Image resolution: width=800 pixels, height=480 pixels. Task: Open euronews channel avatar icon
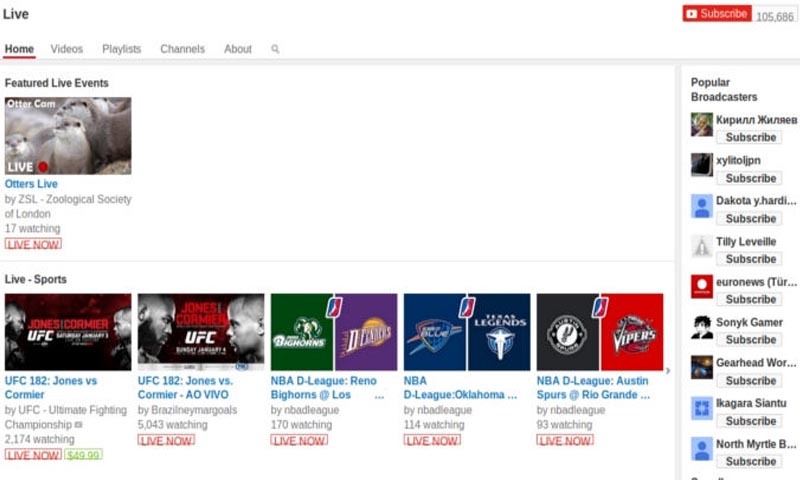pos(702,287)
